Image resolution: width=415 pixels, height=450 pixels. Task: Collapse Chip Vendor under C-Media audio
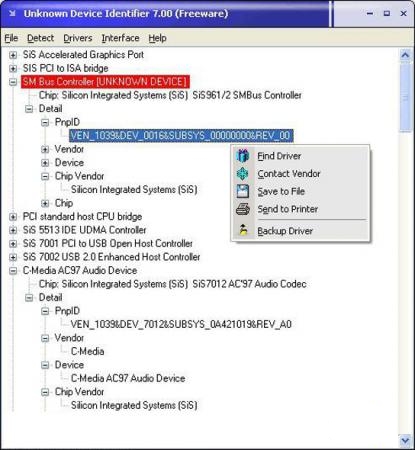click(x=45, y=392)
